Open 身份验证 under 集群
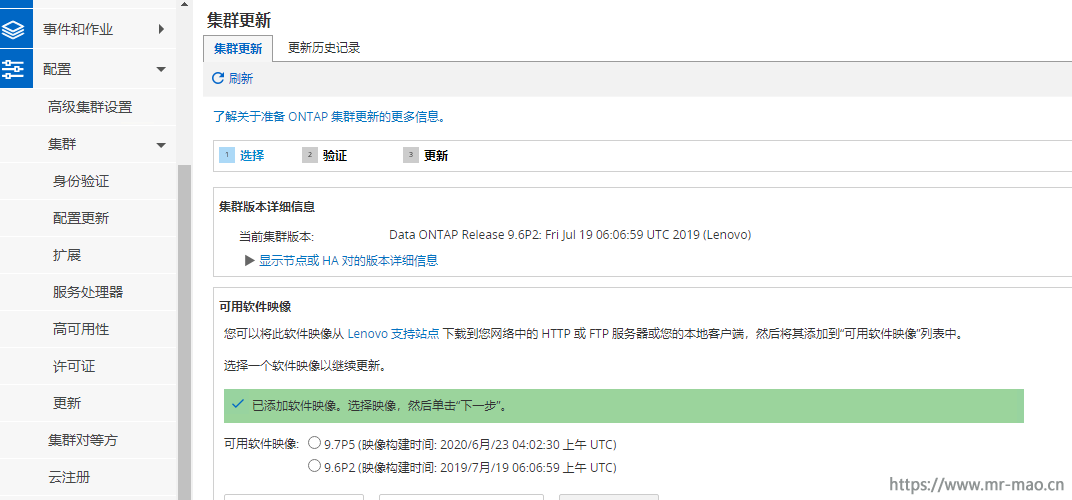The width and height of the screenshot is (1072, 500). click(x=81, y=182)
